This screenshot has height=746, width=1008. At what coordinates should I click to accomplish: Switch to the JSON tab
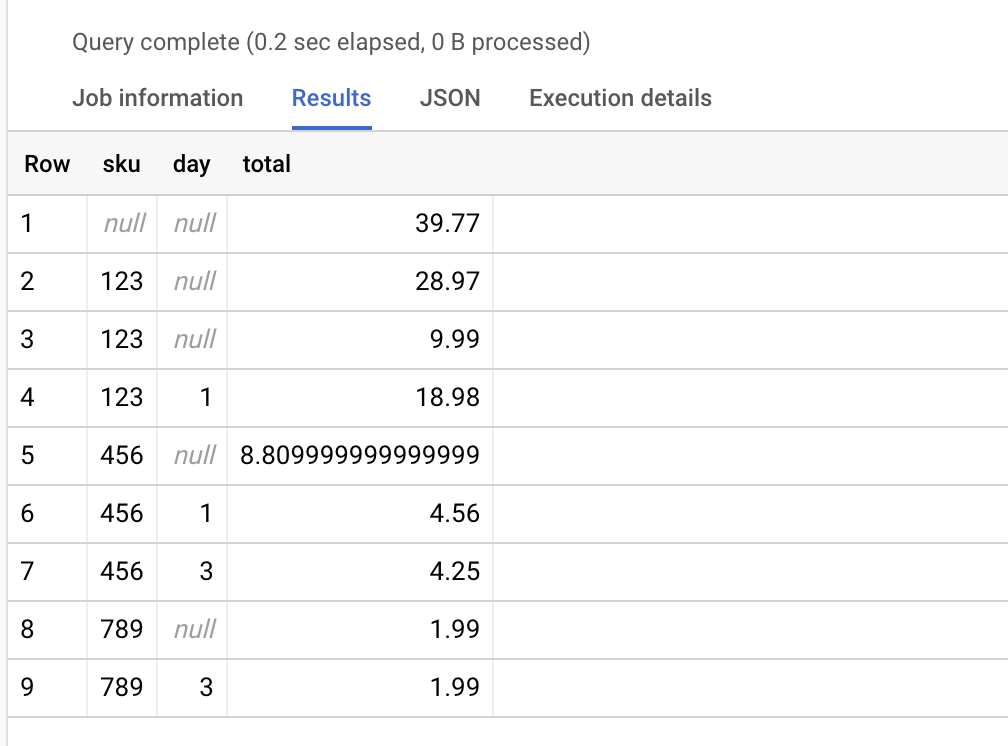450,98
